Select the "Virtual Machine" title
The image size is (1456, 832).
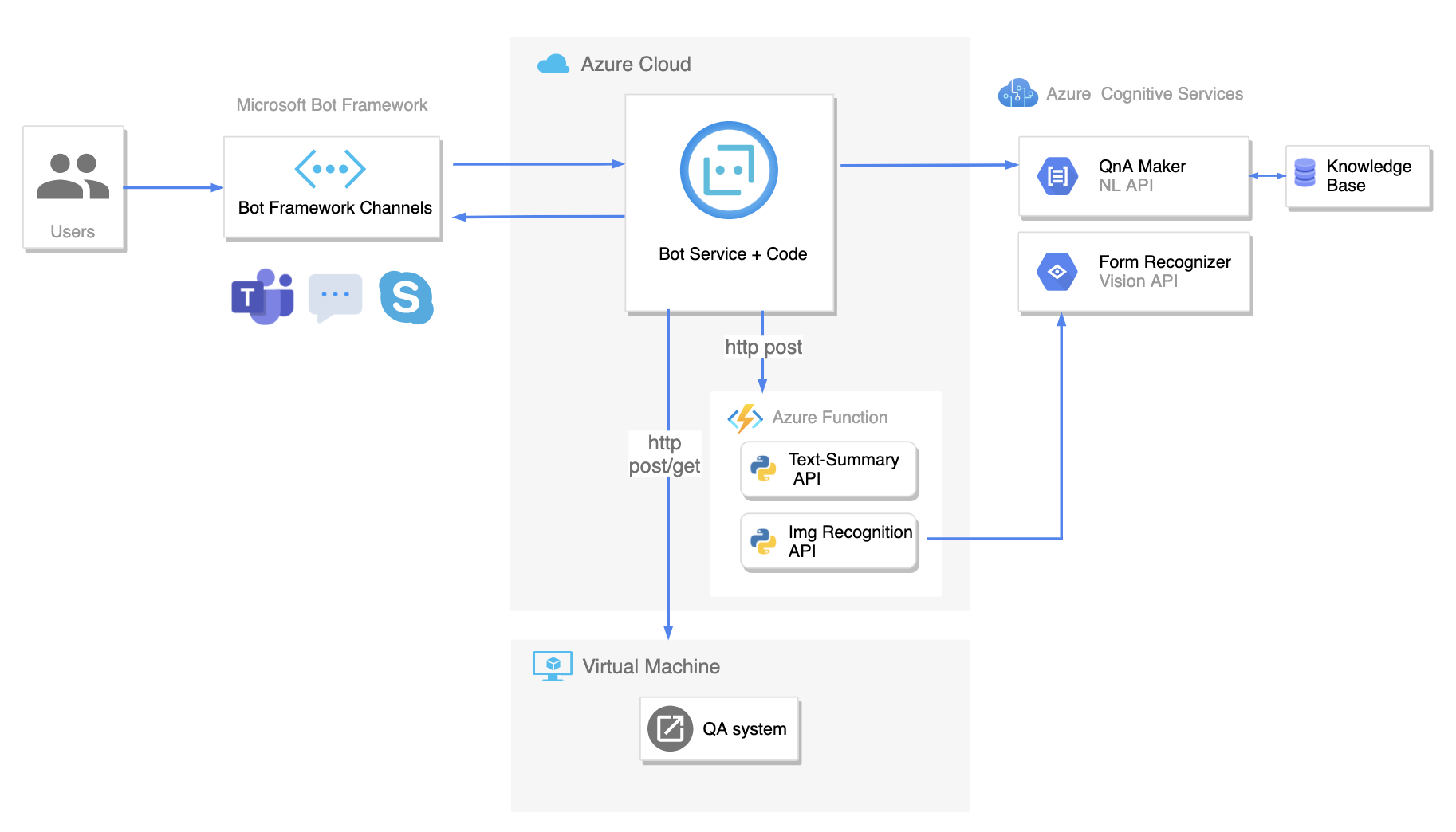tap(651, 666)
